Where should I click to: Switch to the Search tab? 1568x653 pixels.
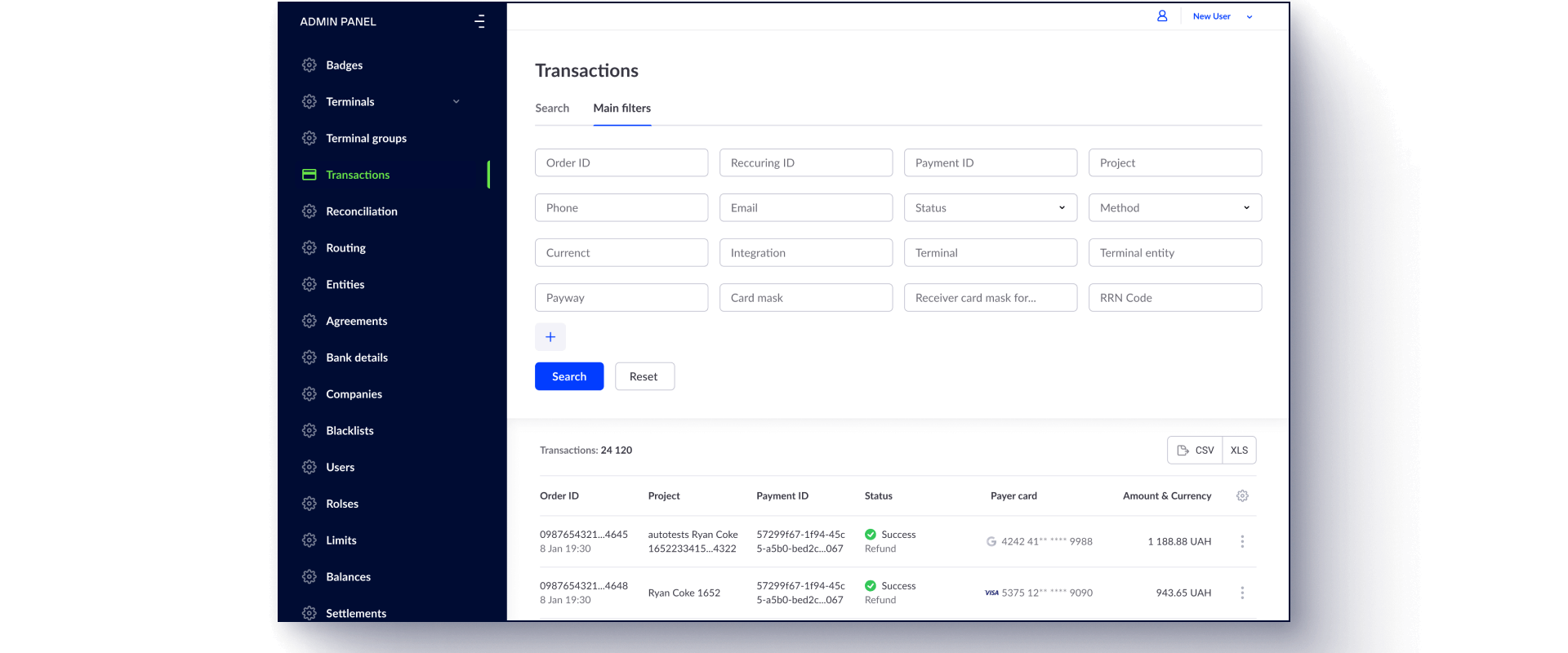(552, 109)
